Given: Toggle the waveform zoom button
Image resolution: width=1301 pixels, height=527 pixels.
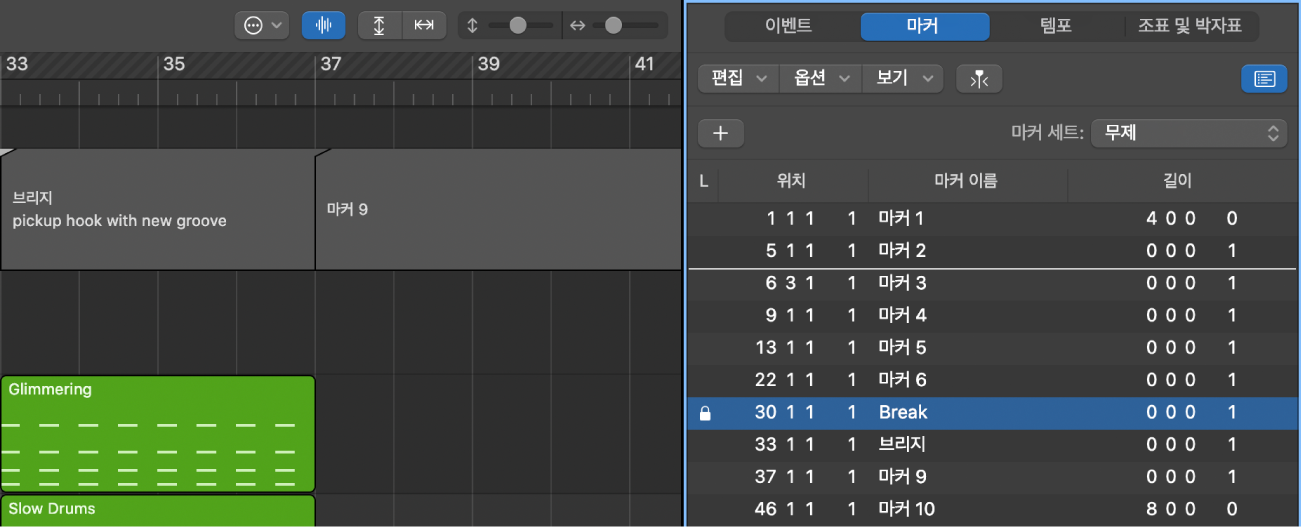Looking at the screenshot, I should (x=323, y=25).
